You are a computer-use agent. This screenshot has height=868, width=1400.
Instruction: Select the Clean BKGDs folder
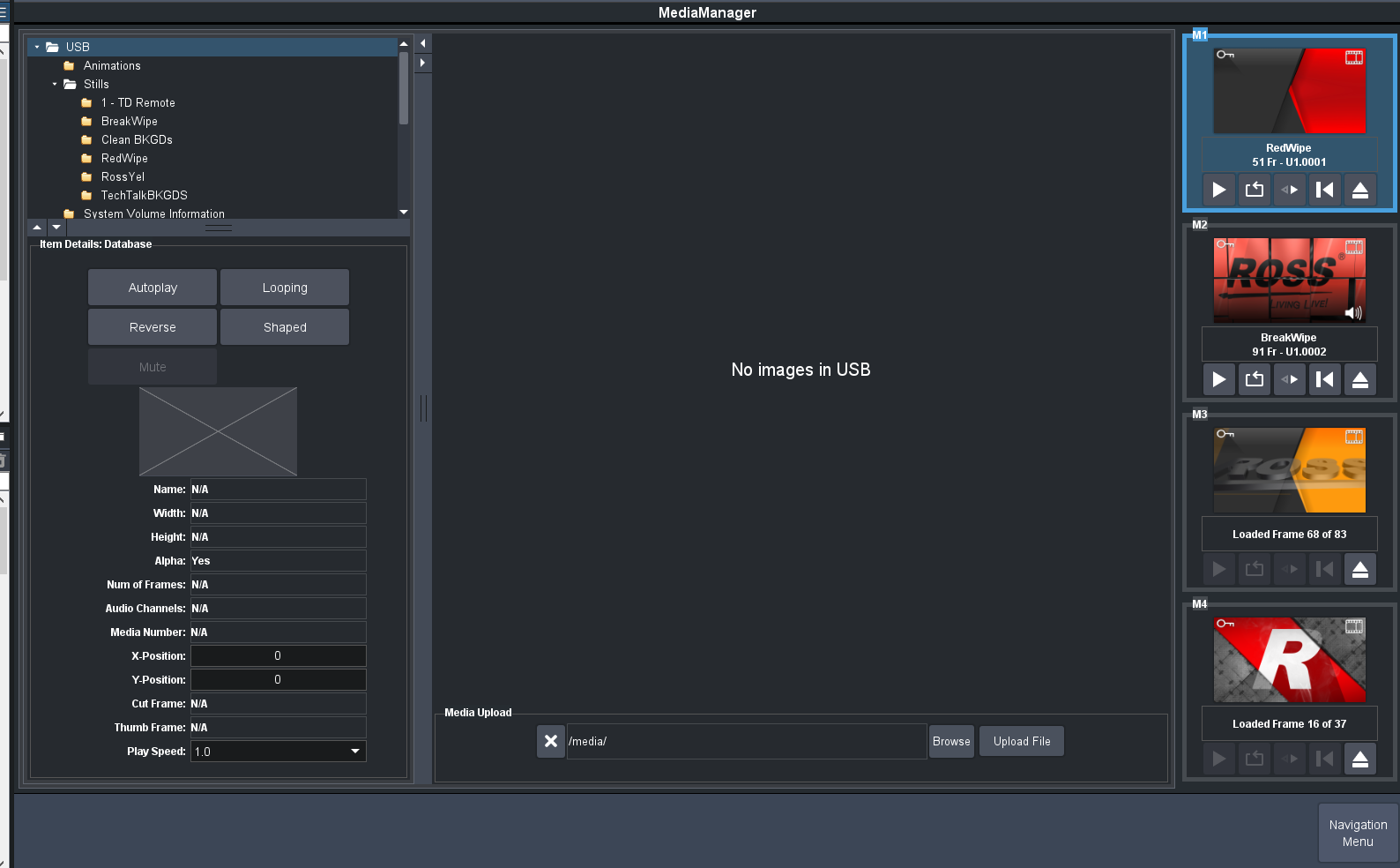point(137,140)
